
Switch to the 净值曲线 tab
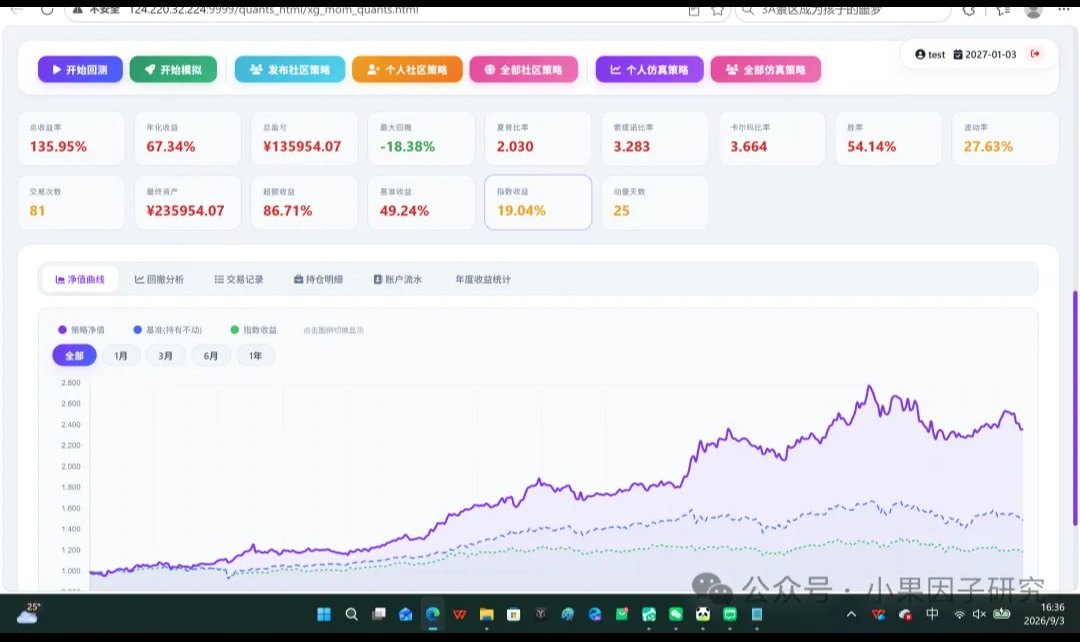point(80,279)
